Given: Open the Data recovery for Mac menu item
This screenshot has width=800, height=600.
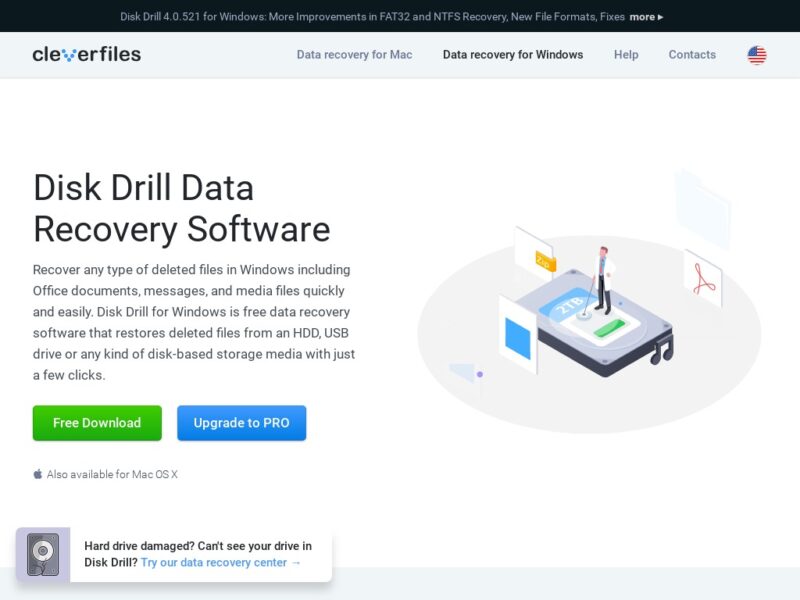Looking at the screenshot, I should coord(354,55).
